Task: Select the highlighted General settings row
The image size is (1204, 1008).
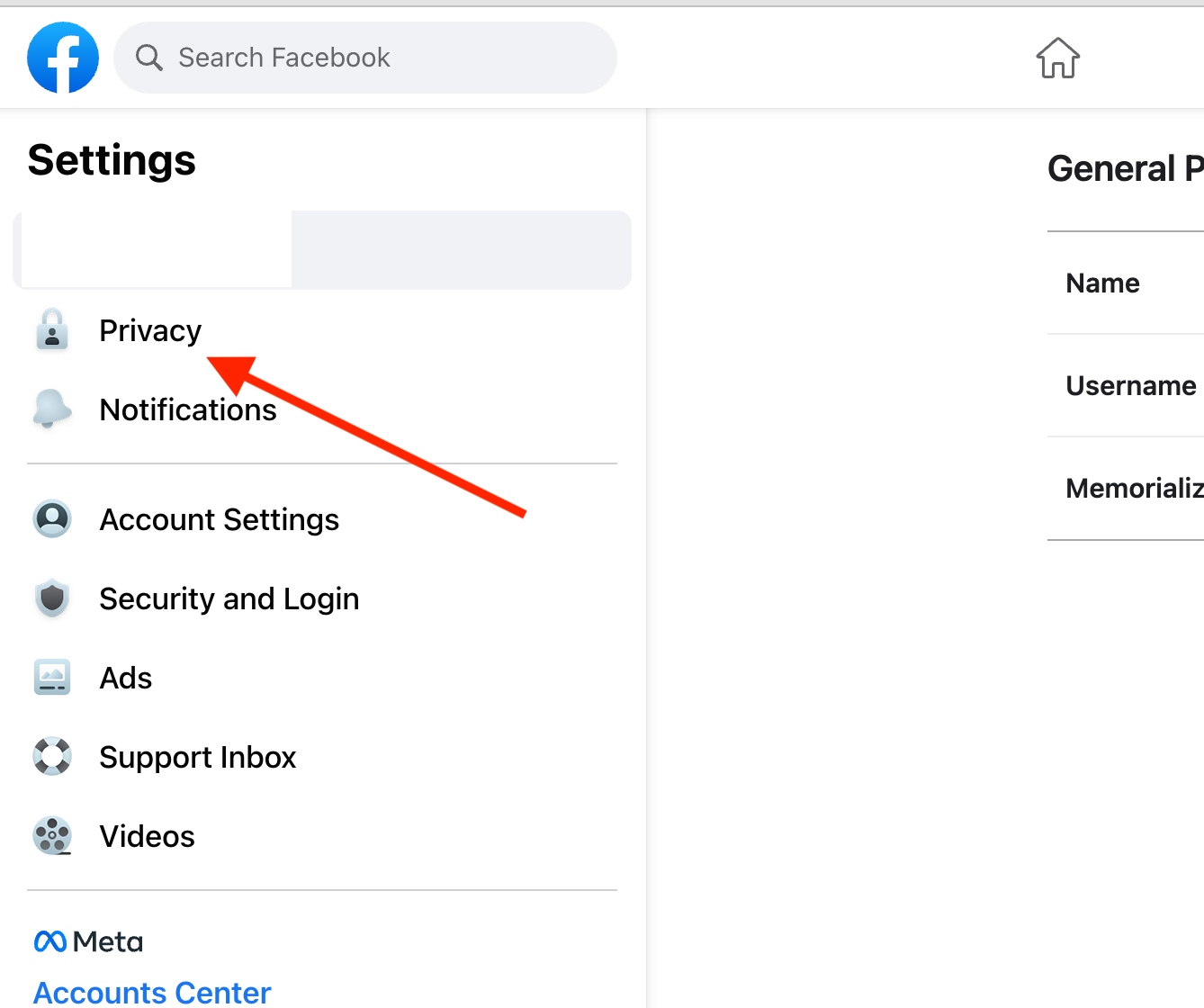Action: [322, 250]
